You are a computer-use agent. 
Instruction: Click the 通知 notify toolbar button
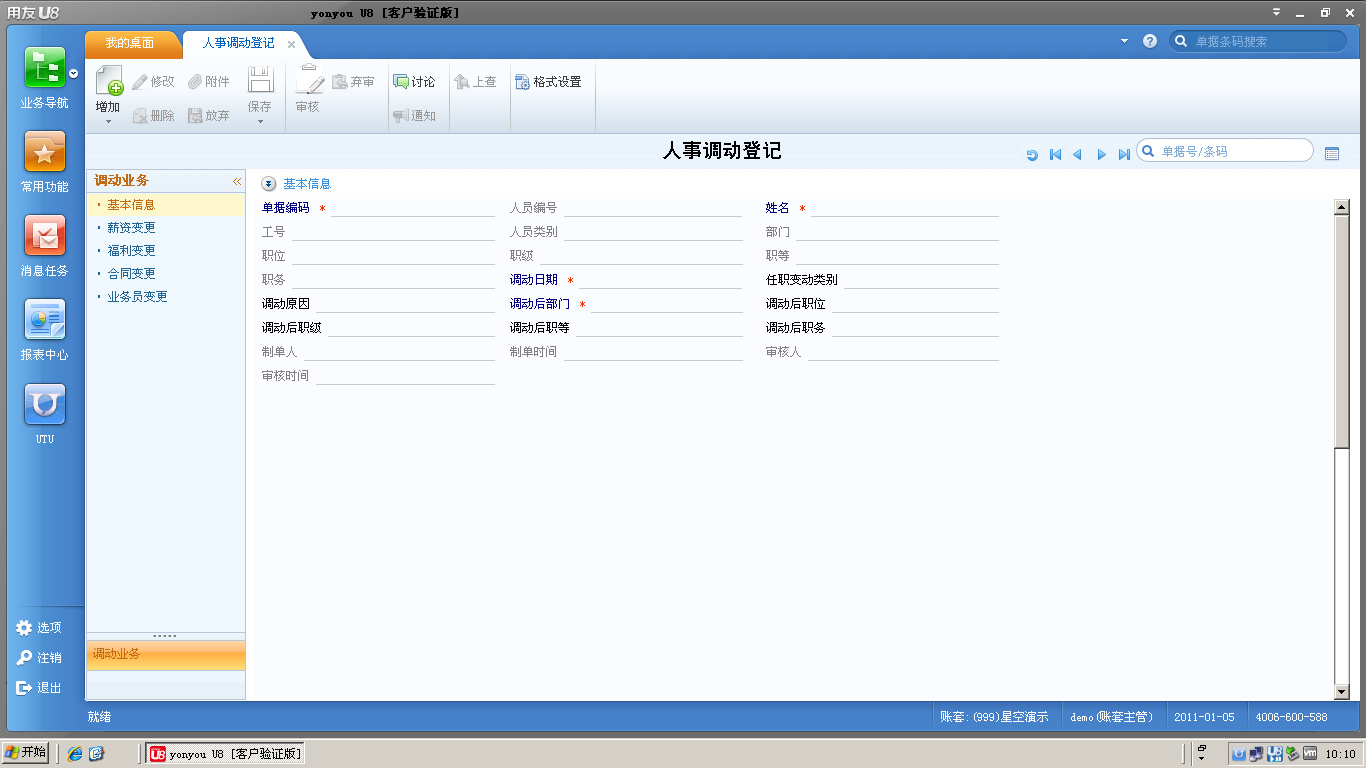coord(414,116)
